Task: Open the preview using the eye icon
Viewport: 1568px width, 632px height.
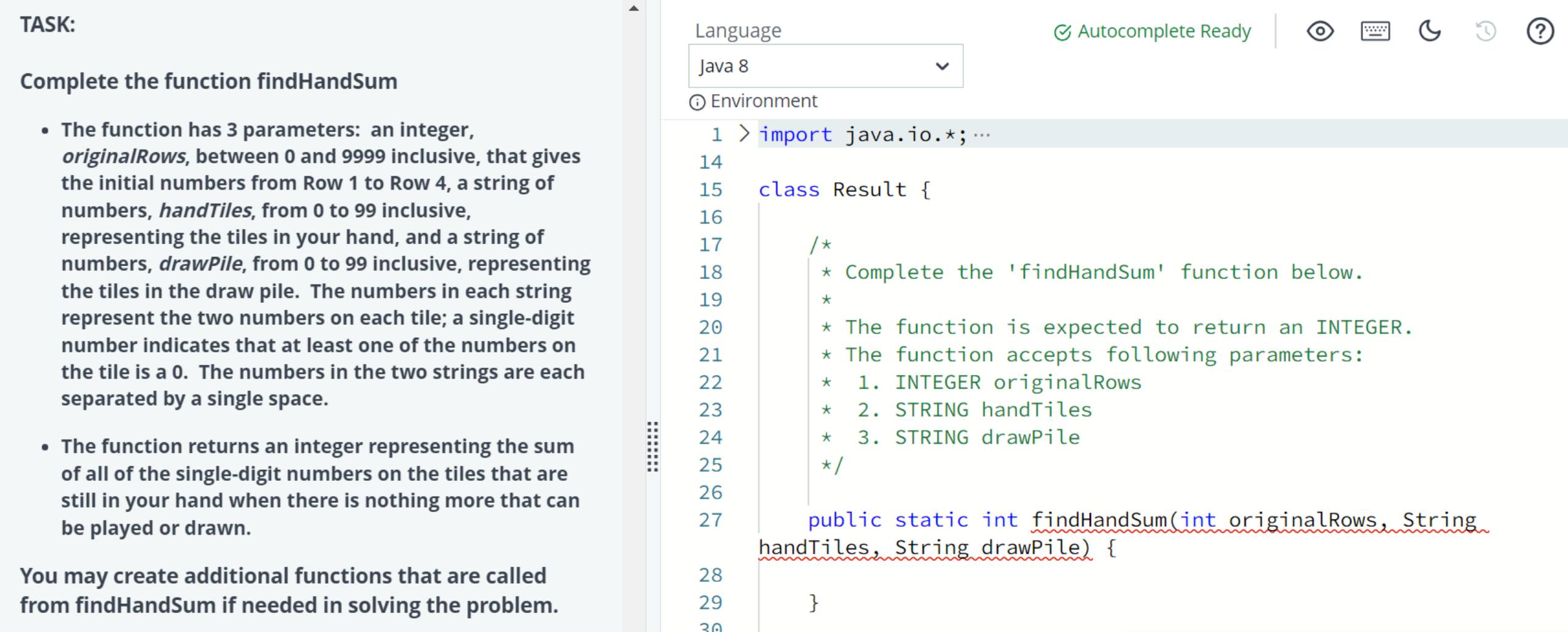Action: pyautogui.click(x=1320, y=31)
